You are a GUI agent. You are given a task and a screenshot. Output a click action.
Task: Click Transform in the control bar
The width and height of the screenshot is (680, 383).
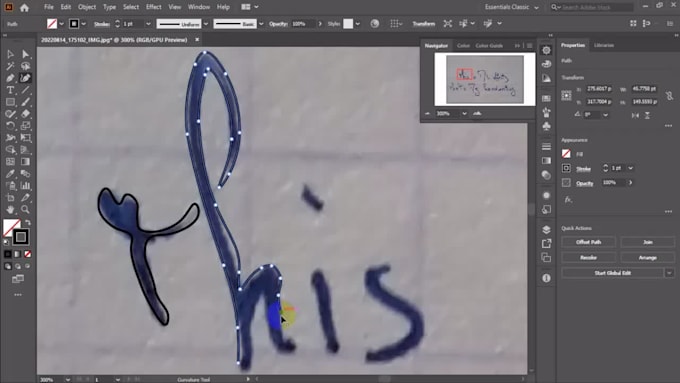click(x=423, y=24)
